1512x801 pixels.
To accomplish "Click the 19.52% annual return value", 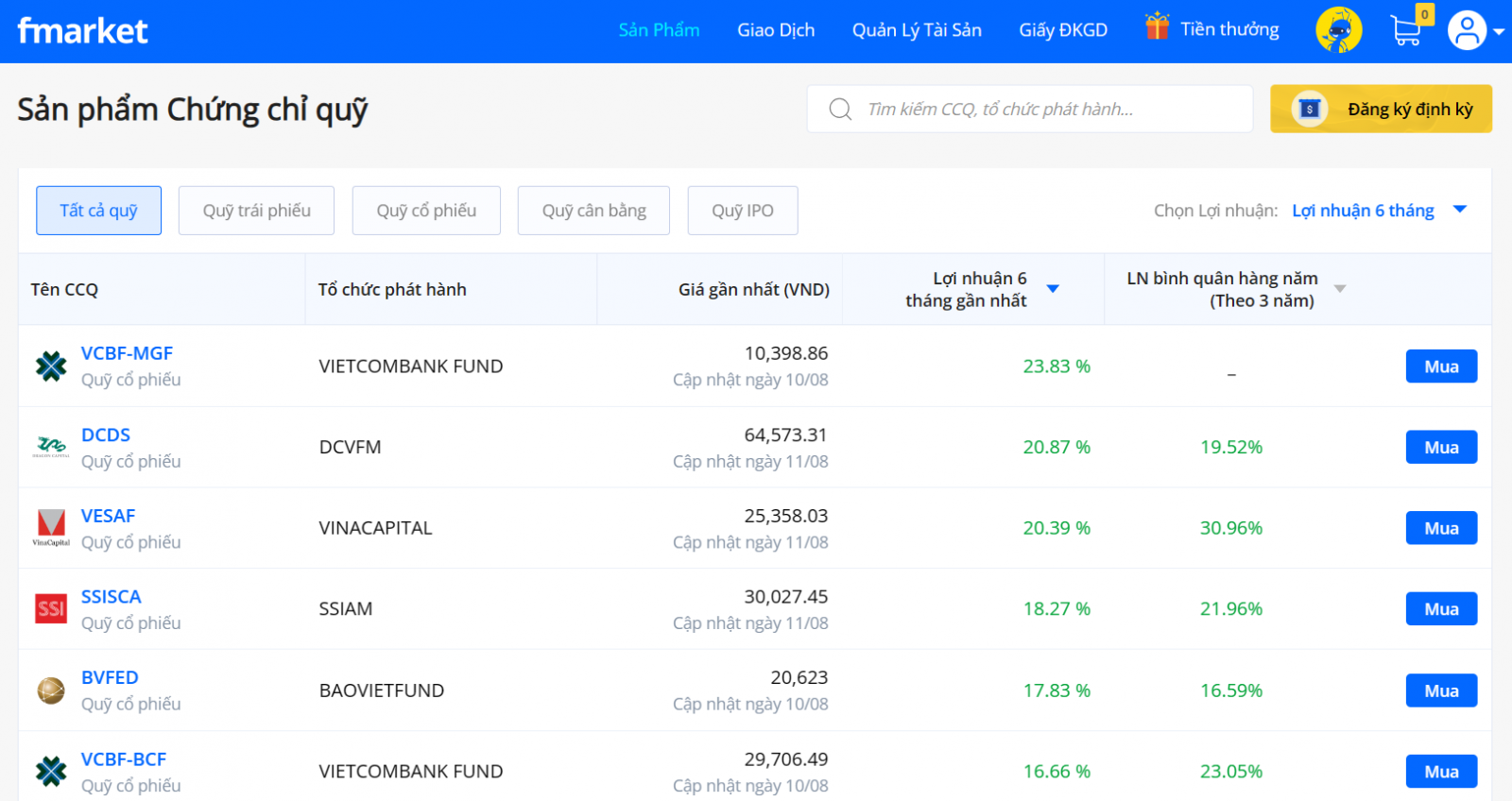I will pos(1231,448).
